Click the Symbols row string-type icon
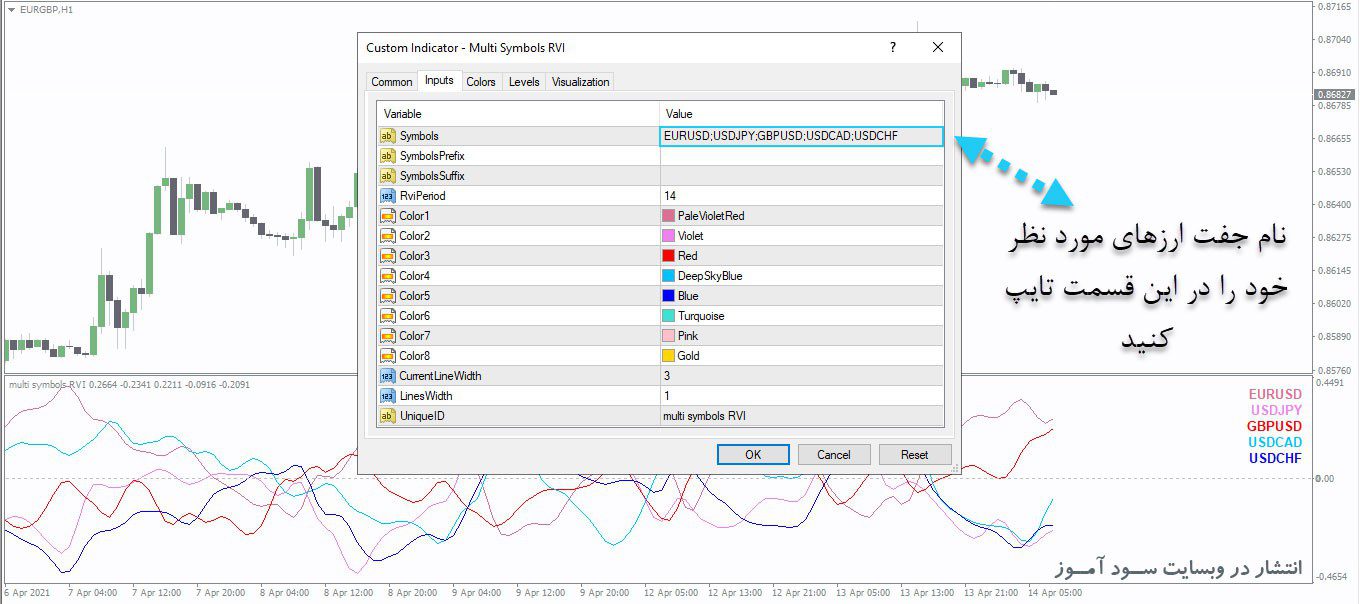The width and height of the screenshot is (1360, 604). [387, 136]
